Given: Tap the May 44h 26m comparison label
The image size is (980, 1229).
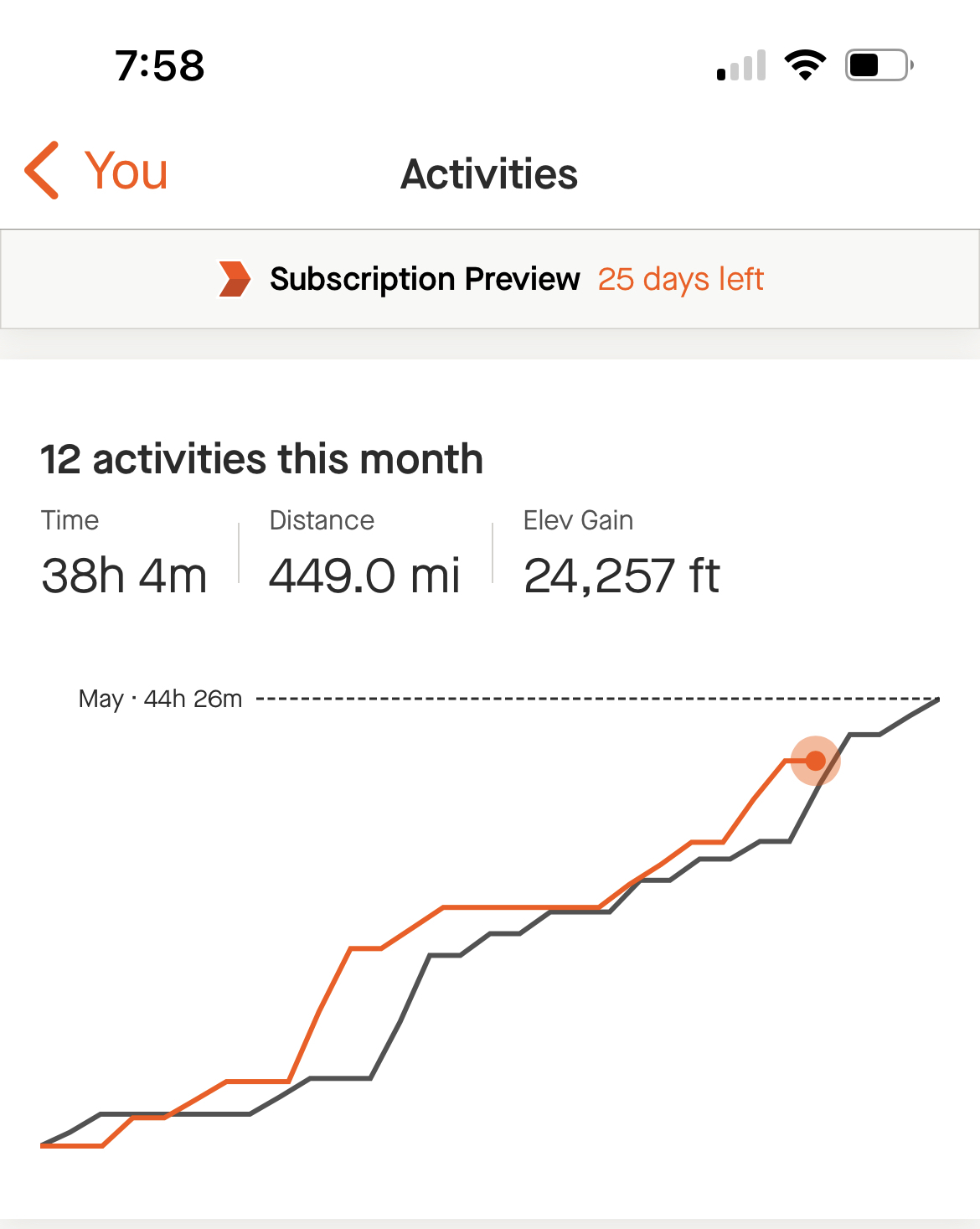Looking at the screenshot, I should tap(160, 699).
